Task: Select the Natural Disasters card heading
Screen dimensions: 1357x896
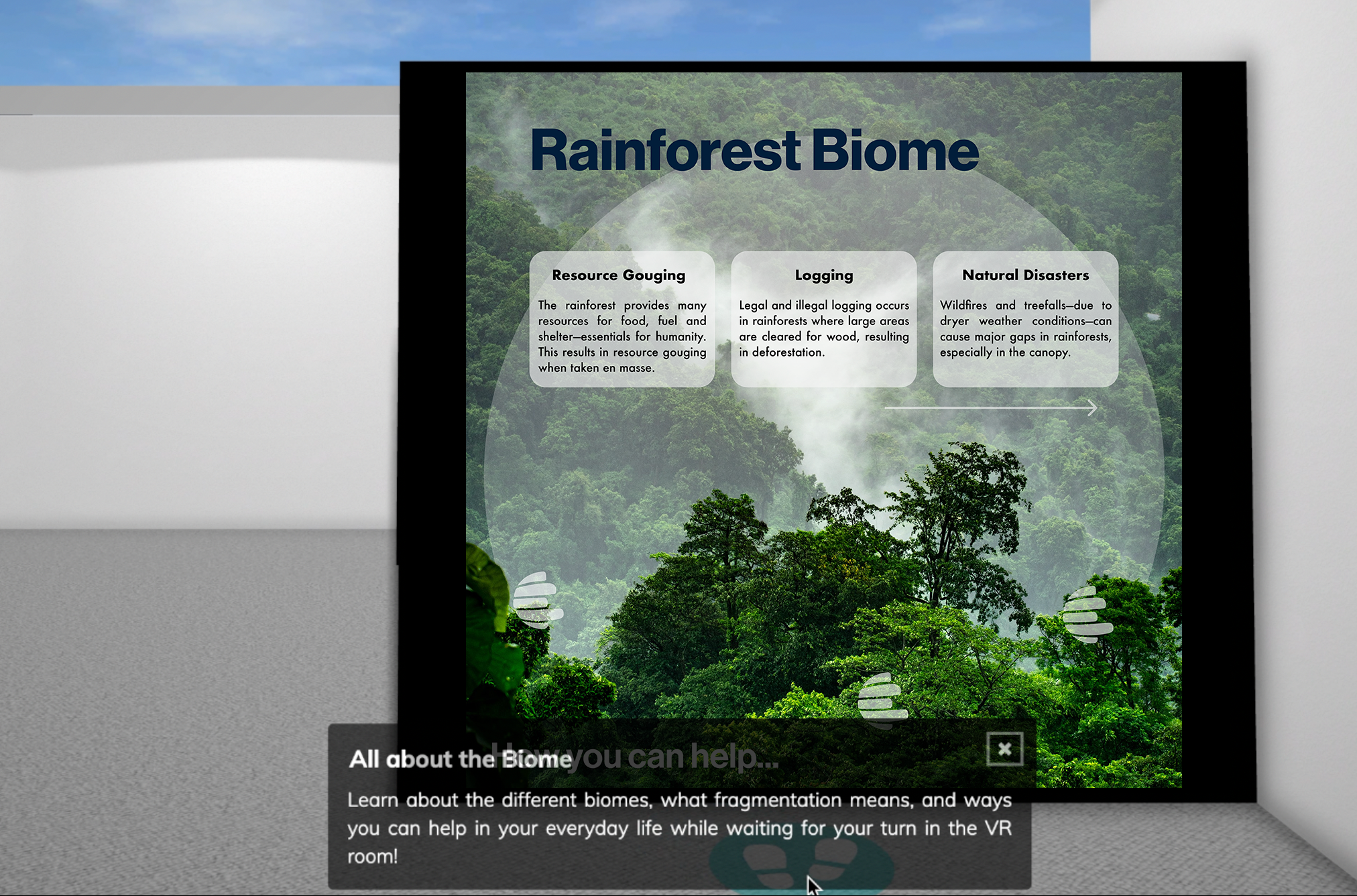Action: [1025, 275]
